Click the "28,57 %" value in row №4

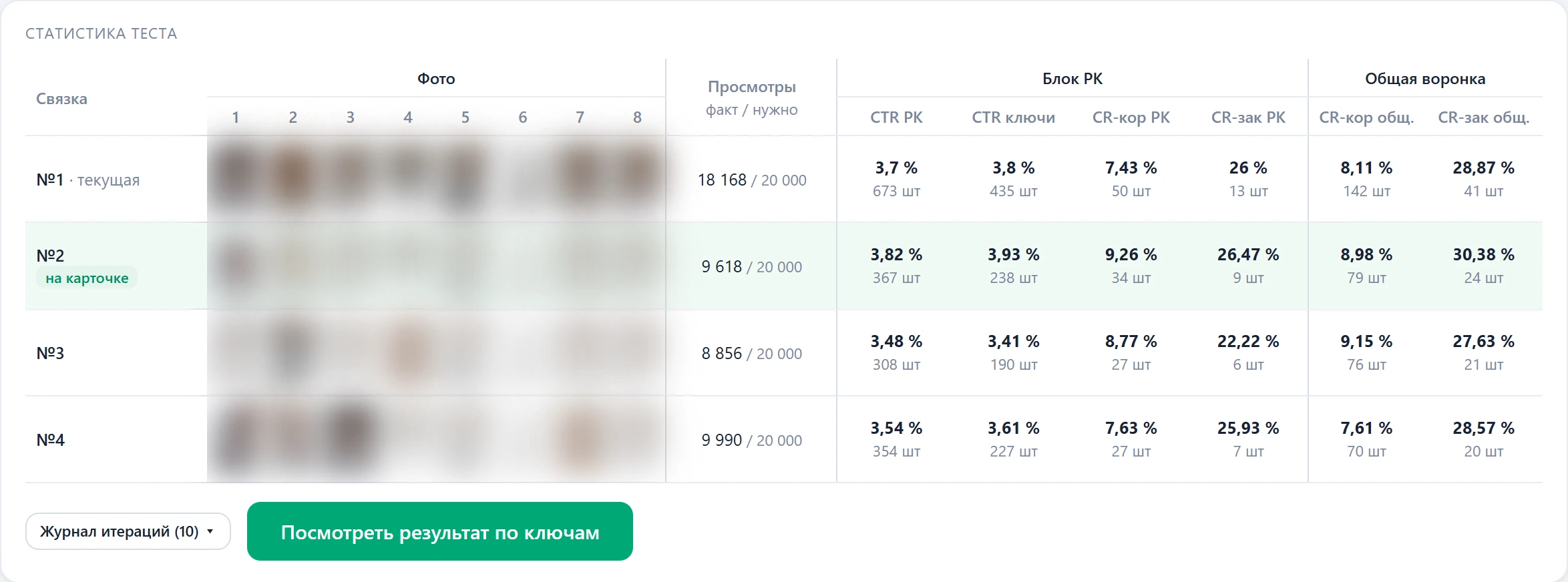(x=1484, y=428)
